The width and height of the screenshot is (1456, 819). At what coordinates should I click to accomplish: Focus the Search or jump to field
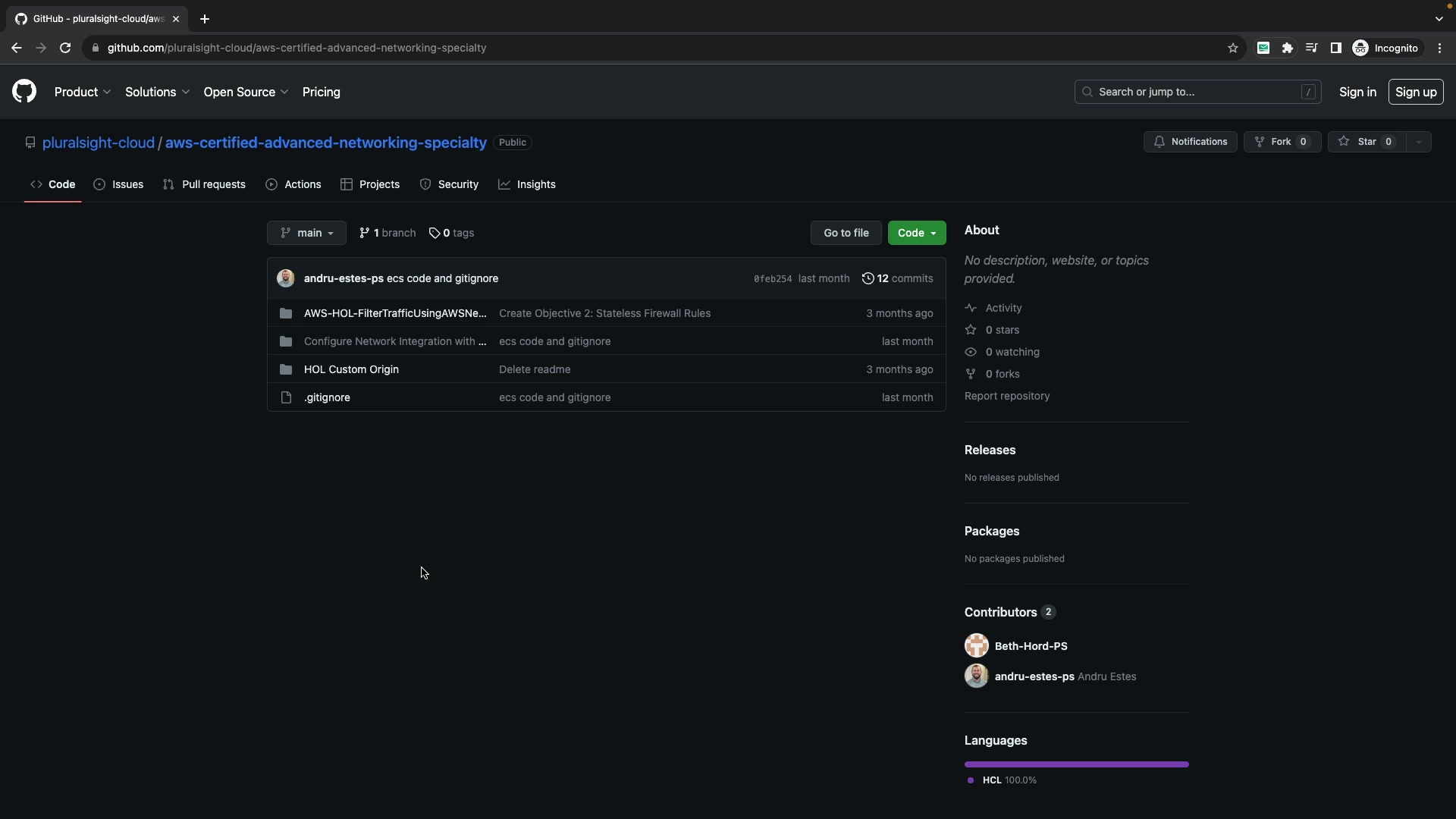point(1197,92)
